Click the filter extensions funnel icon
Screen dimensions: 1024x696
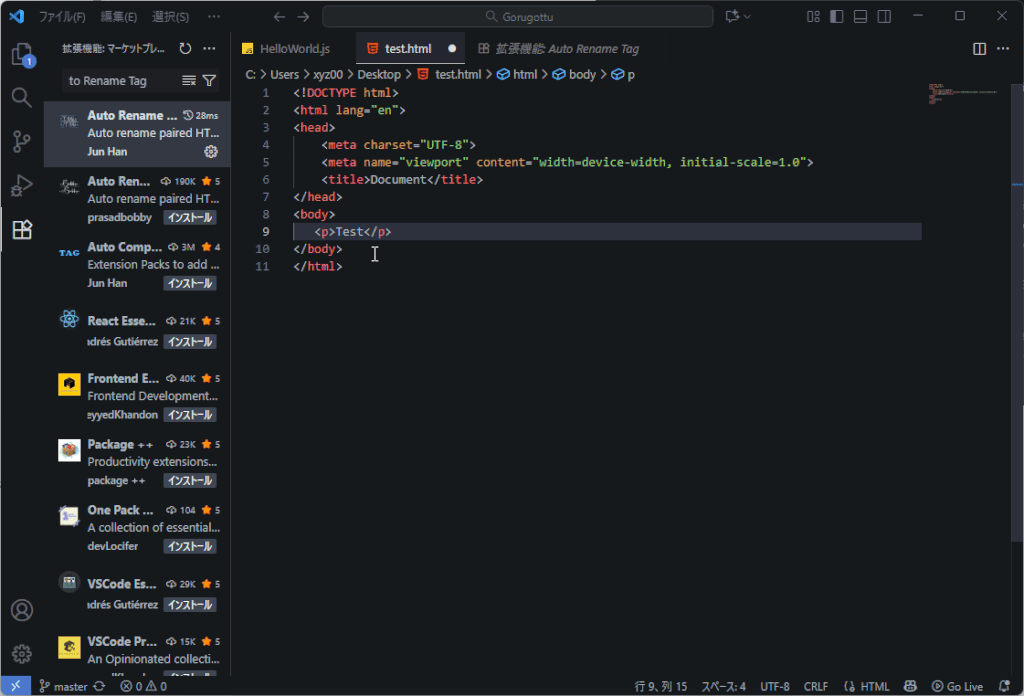(209, 81)
